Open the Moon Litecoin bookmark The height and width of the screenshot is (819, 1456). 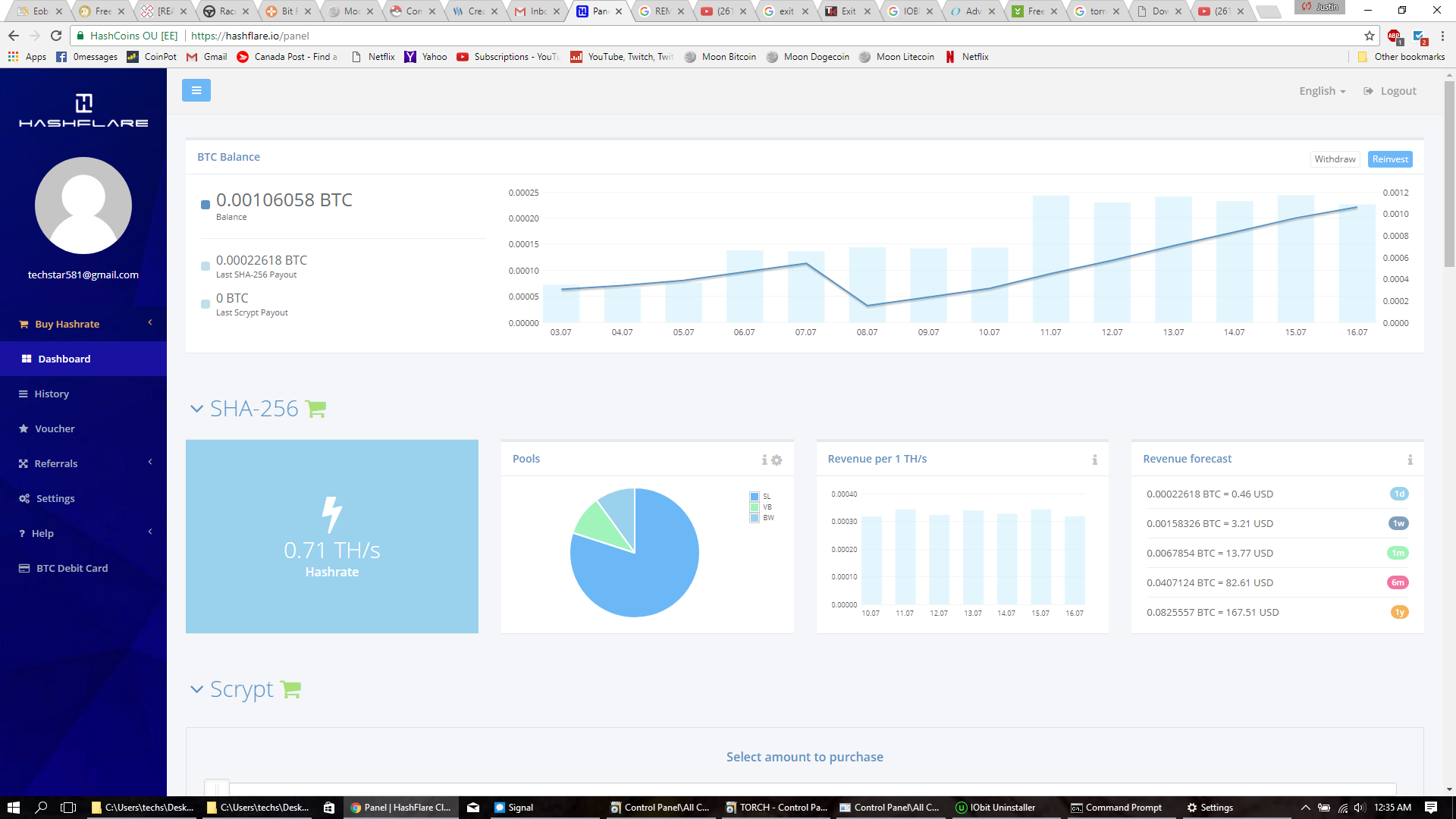coord(896,57)
